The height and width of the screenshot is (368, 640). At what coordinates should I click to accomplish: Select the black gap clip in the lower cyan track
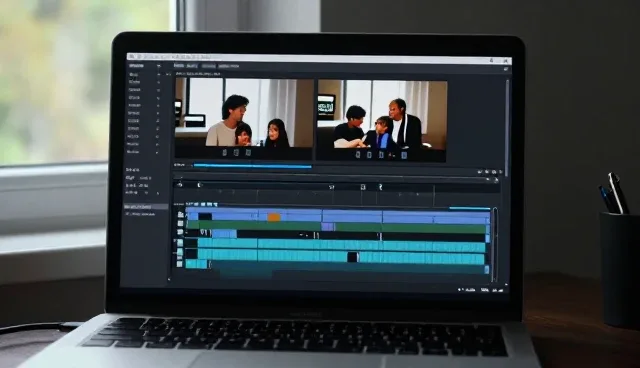352,257
